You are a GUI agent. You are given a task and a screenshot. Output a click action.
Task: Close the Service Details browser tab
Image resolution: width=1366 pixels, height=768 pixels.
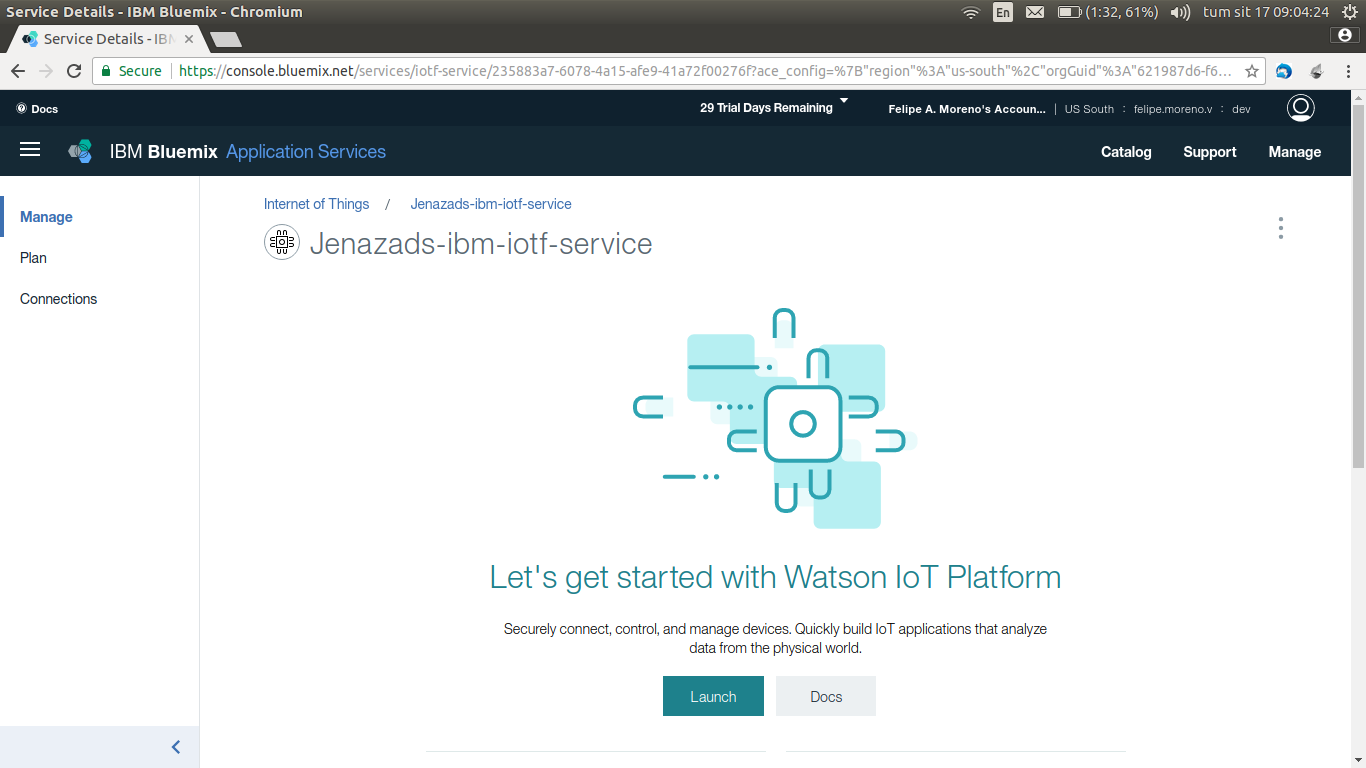coord(189,39)
